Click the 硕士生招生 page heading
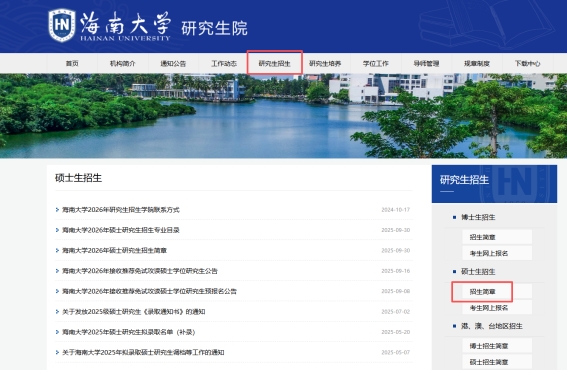This screenshot has width=567, height=371. pos(78,178)
